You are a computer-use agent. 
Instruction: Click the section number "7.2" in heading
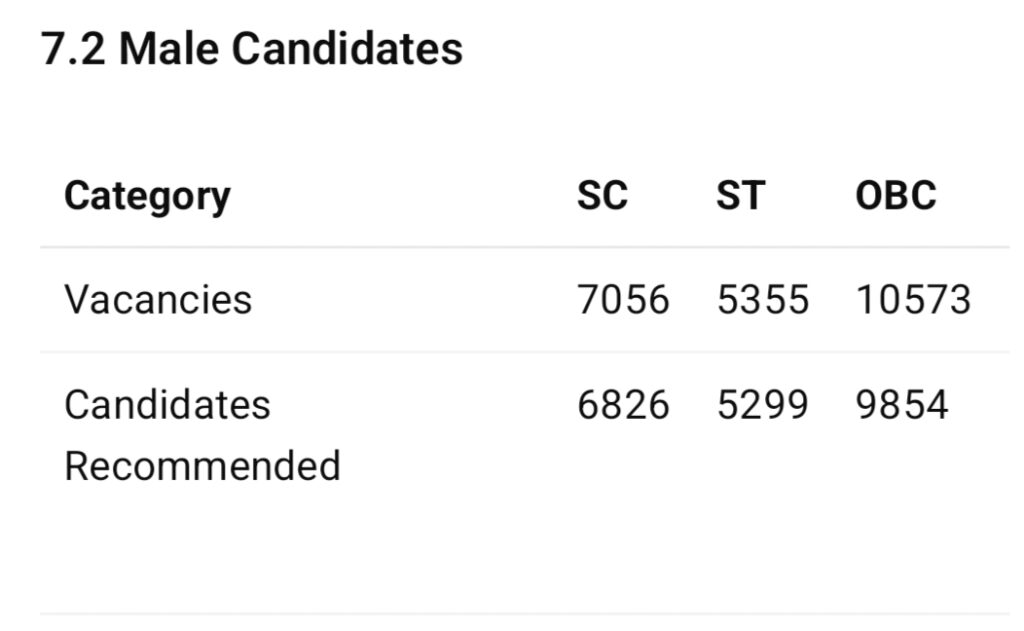(73, 49)
